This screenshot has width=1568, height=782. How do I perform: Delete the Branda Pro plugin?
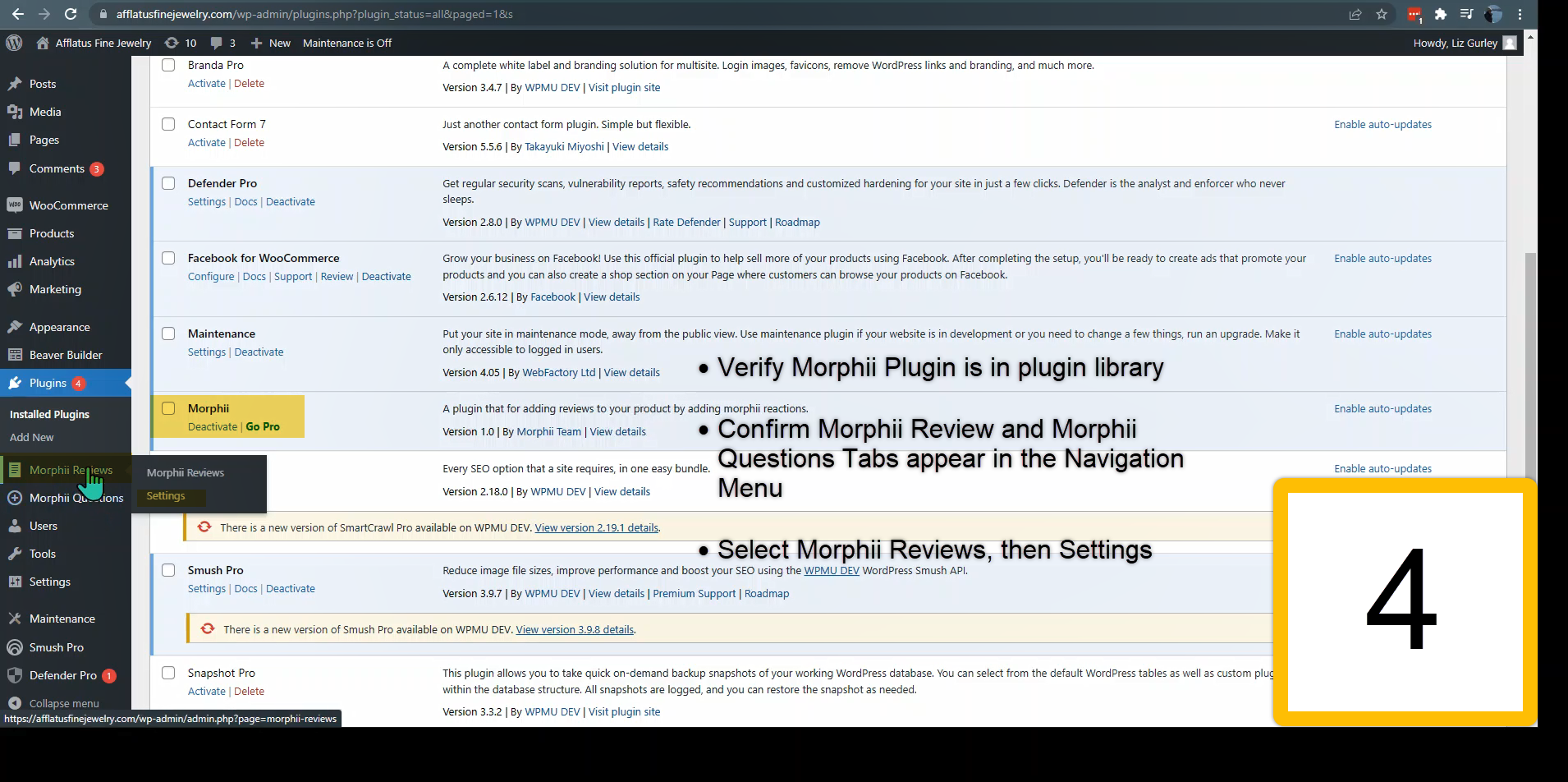pyautogui.click(x=249, y=84)
